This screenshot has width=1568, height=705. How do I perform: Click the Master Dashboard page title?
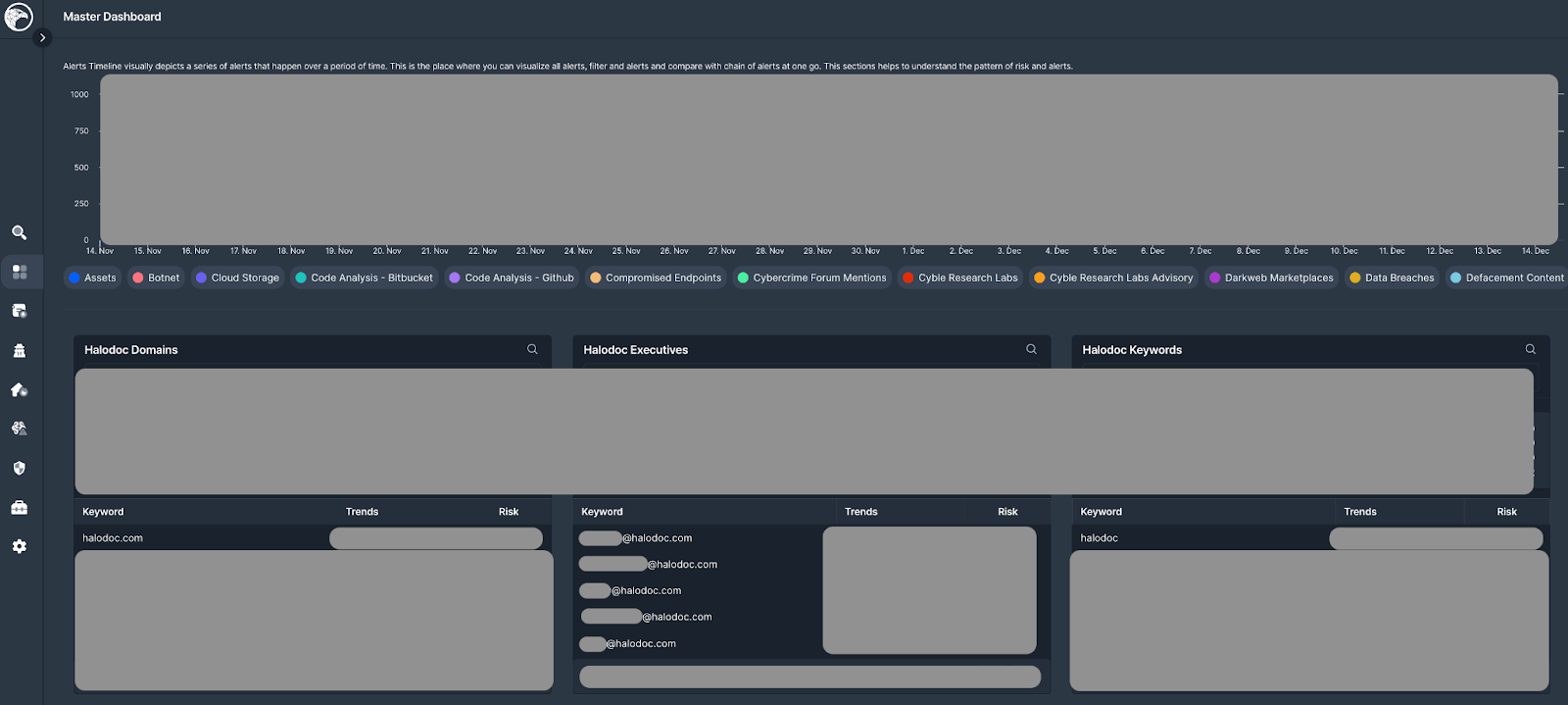(112, 17)
